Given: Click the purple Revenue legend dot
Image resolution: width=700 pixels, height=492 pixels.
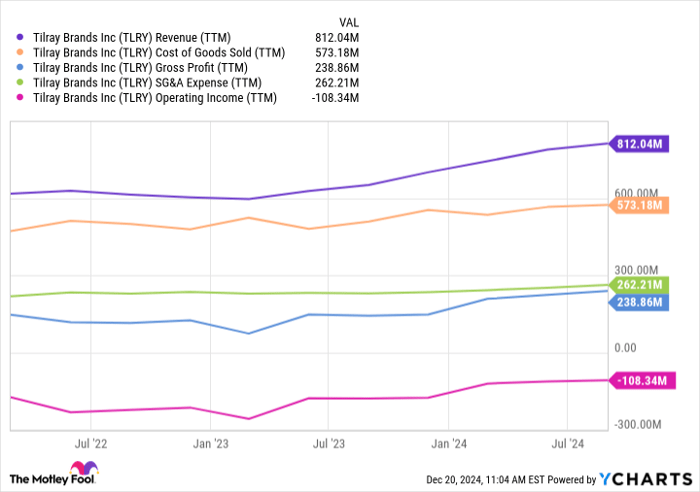Looking at the screenshot, I should pos(22,36).
